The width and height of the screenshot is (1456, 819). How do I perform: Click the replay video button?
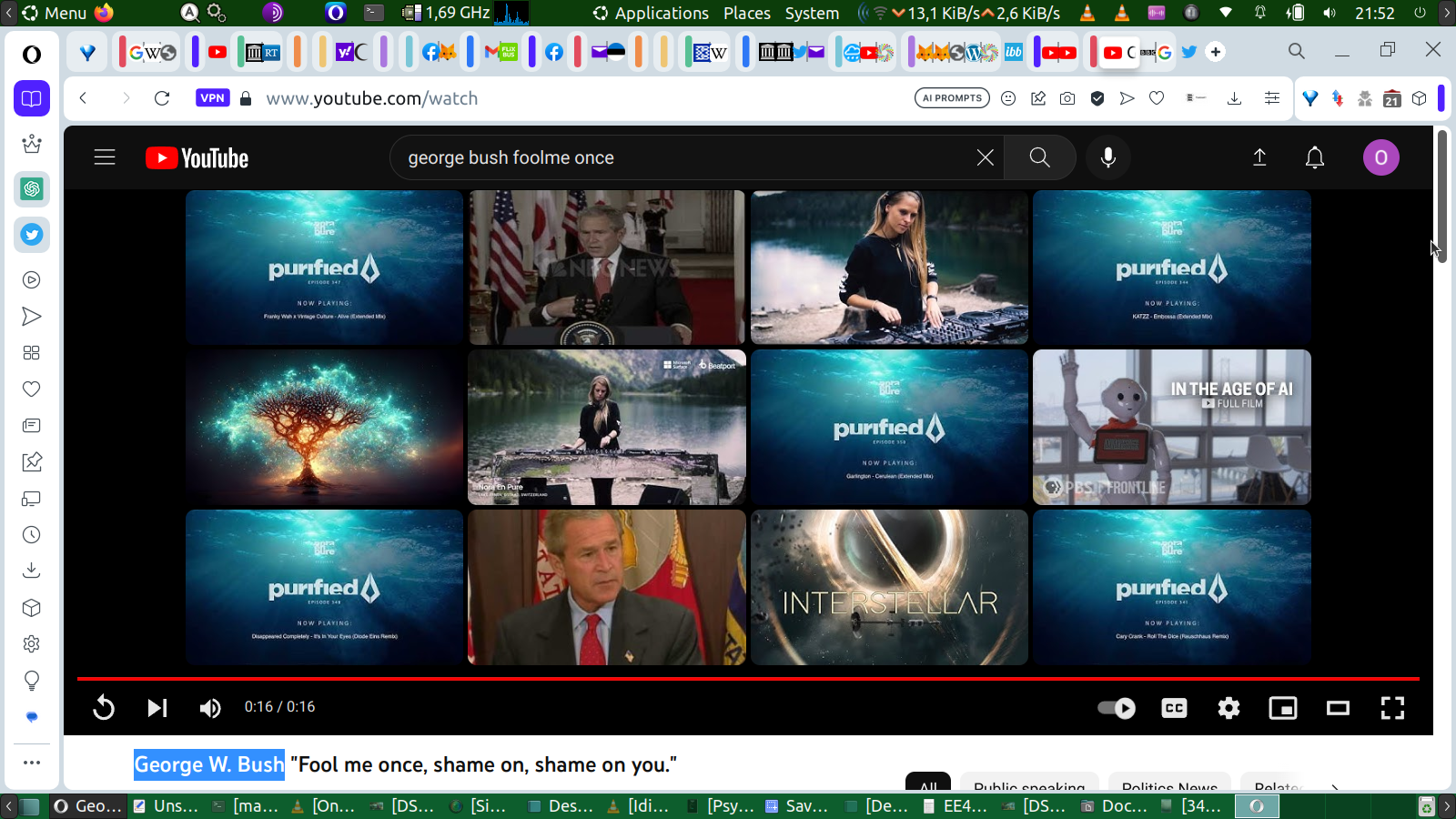click(104, 707)
